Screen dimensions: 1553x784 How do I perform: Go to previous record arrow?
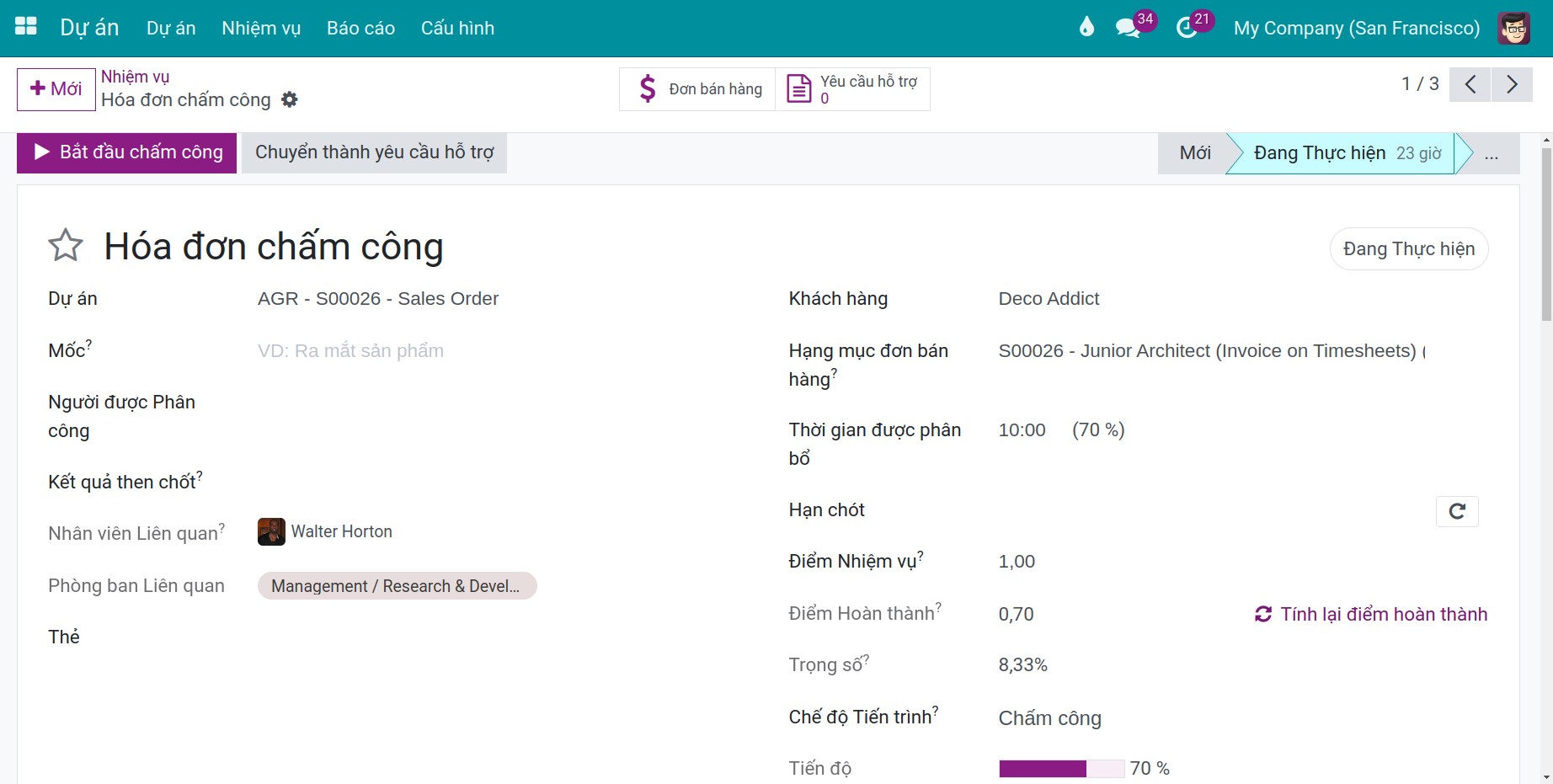coord(1470,84)
